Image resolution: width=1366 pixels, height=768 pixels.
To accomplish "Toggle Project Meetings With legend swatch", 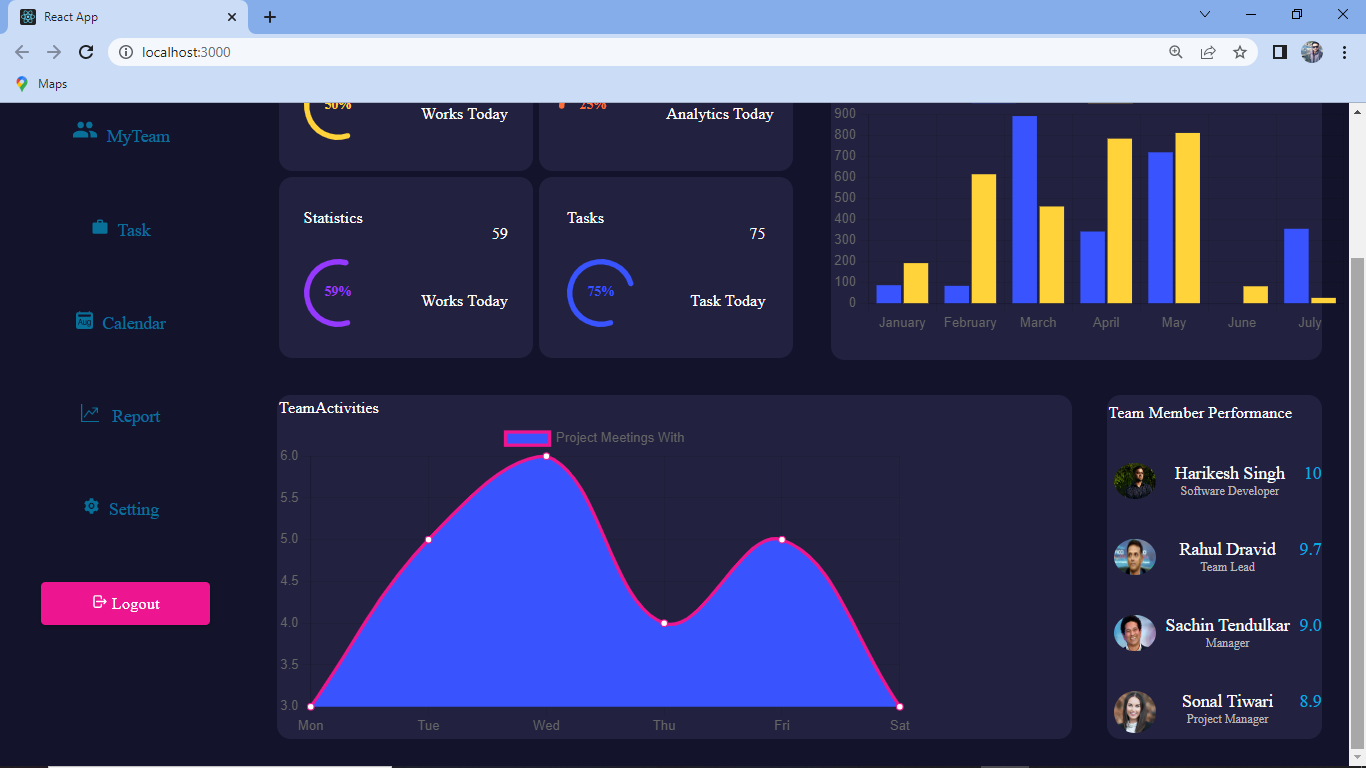I will tap(527, 438).
